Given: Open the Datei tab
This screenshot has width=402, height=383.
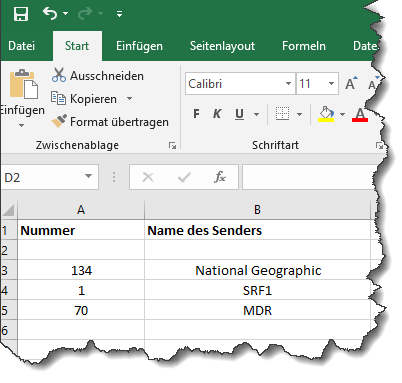Looking at the screenshot, I should 21,46.
